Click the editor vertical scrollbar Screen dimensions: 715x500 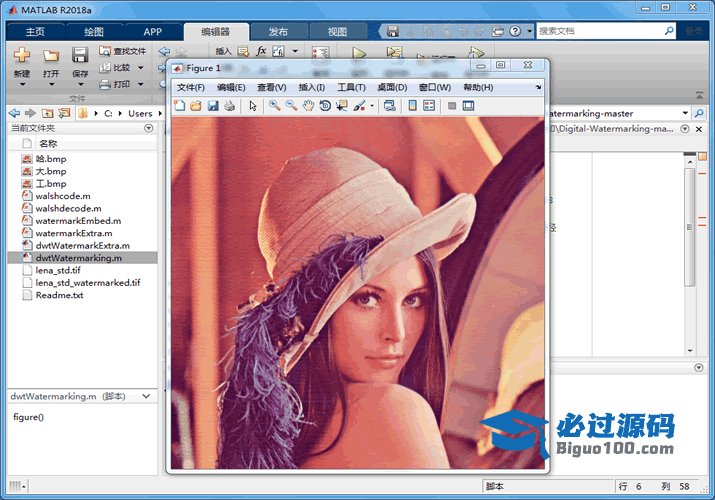pos(690,227)
